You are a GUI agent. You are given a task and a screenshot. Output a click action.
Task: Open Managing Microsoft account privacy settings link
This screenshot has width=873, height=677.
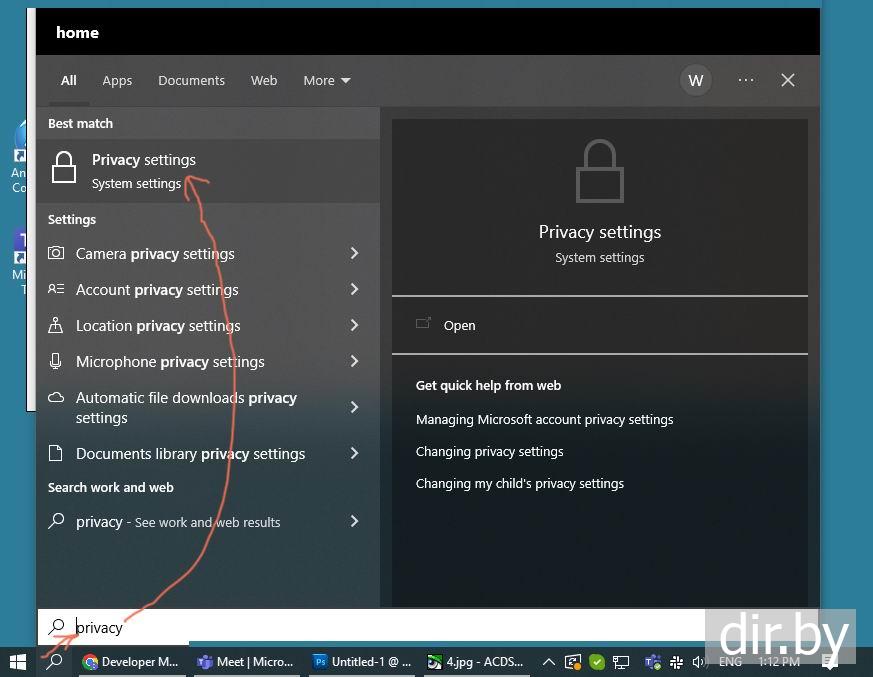coord(544,420)
